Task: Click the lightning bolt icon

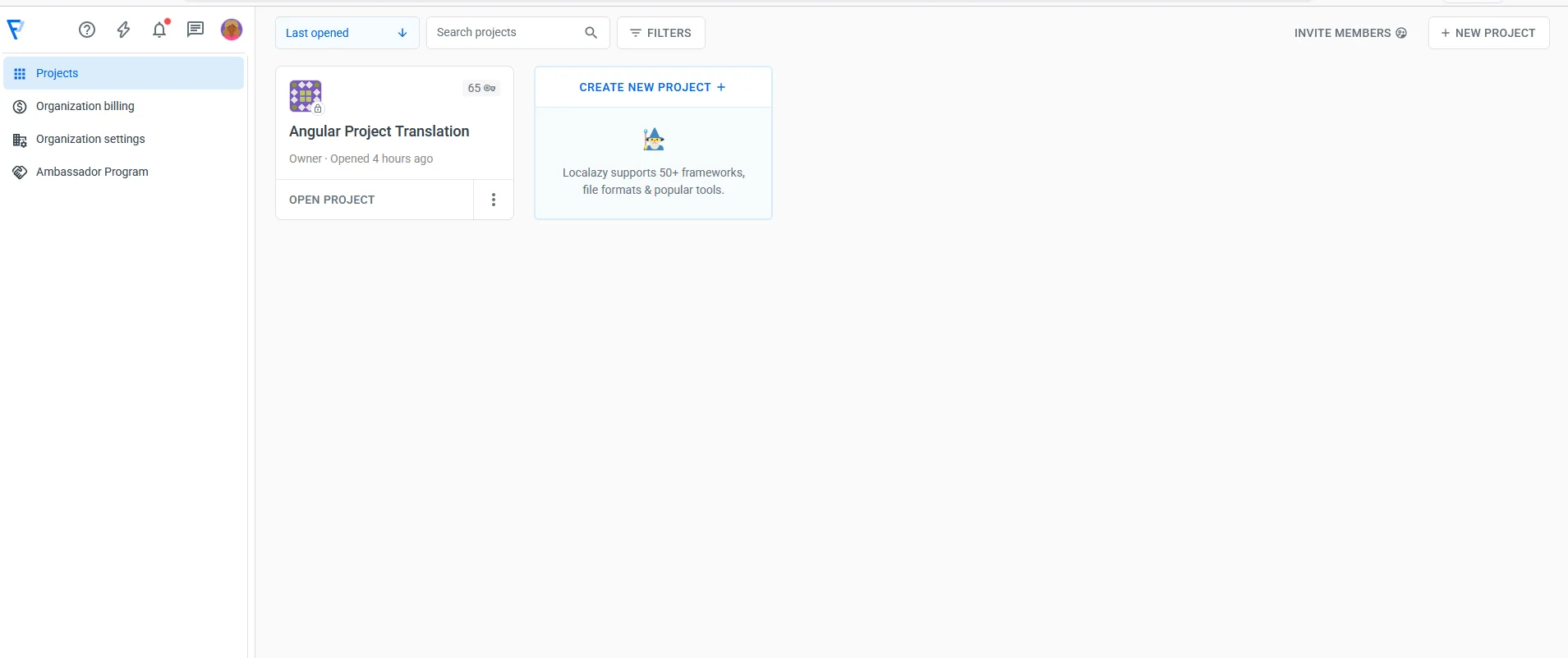Action: point(123,30)
